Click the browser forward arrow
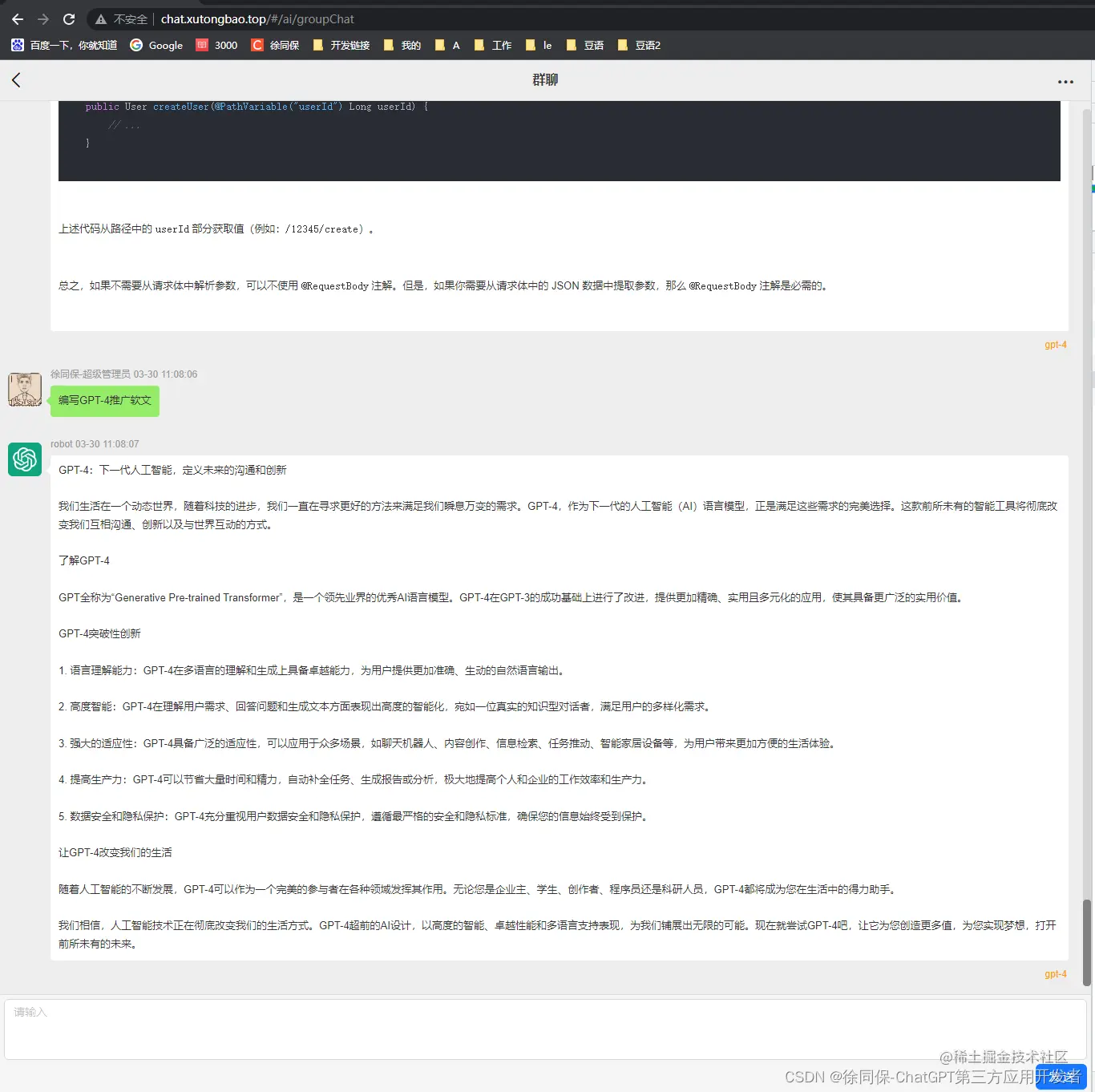The width and height of the screenshot is (1095, 1092). tap(43, 19)
